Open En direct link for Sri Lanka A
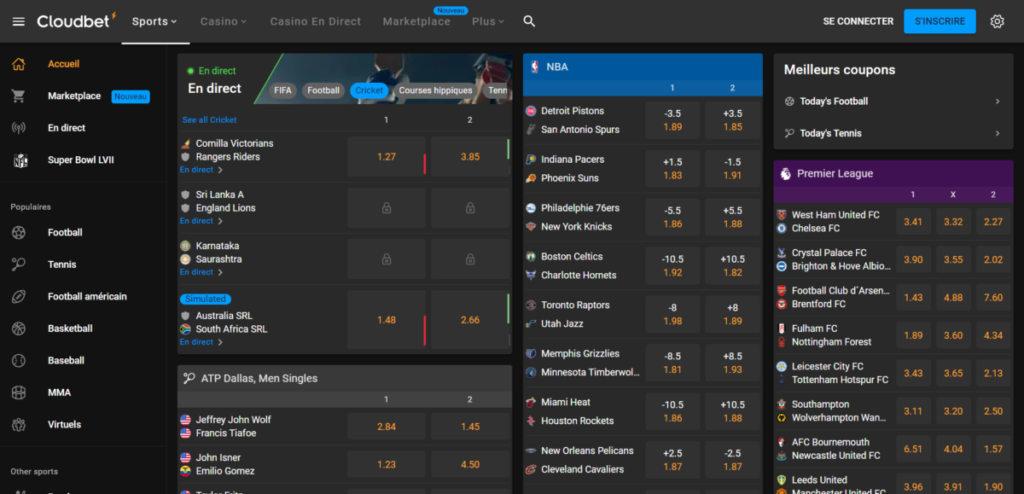 point(201,221)
